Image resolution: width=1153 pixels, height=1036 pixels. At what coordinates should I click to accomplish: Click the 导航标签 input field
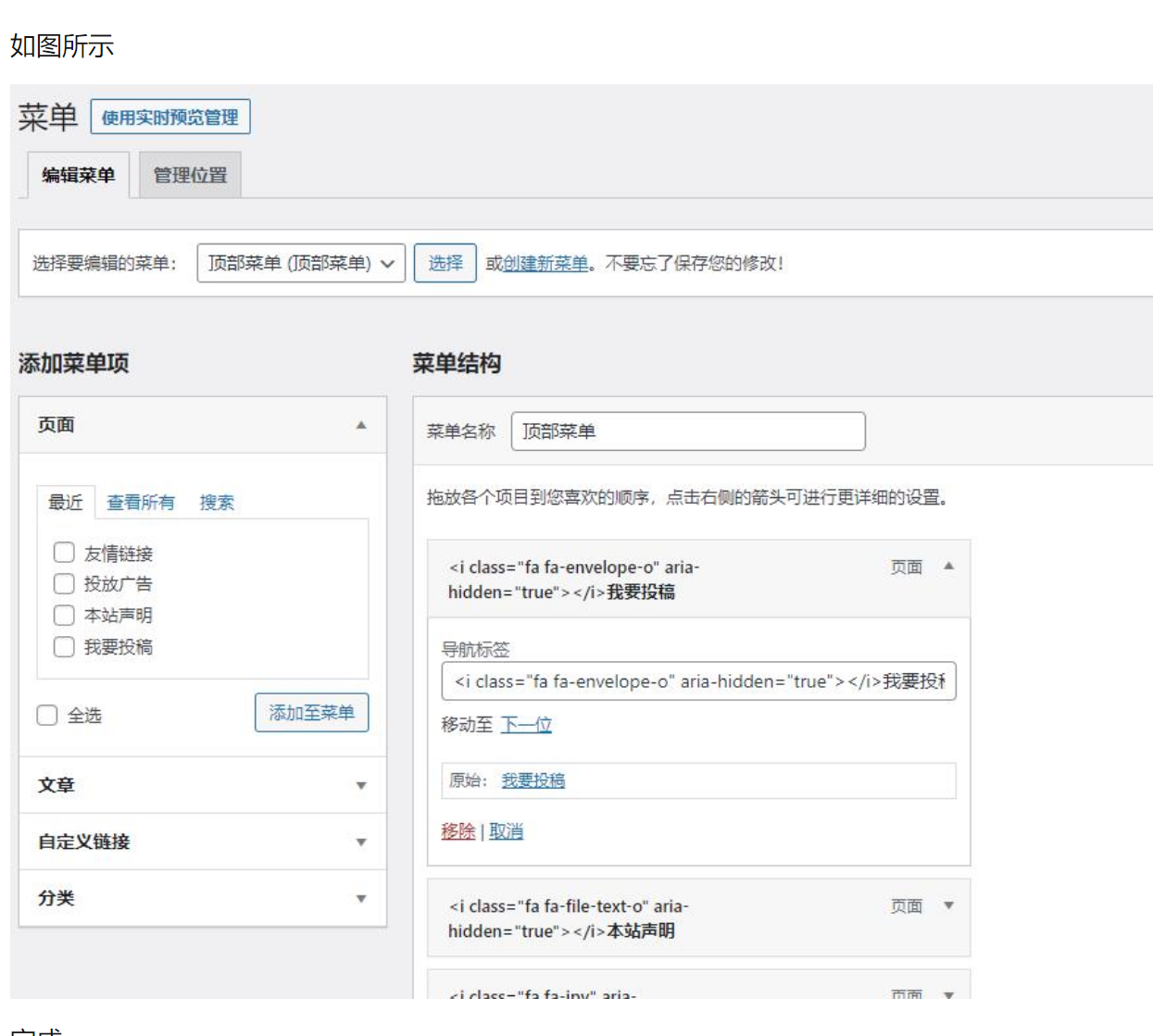[698, 681]
